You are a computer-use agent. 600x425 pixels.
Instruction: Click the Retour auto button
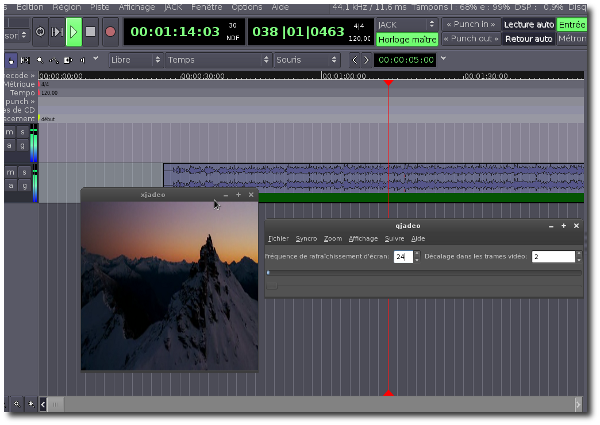[x=528, y=40]
